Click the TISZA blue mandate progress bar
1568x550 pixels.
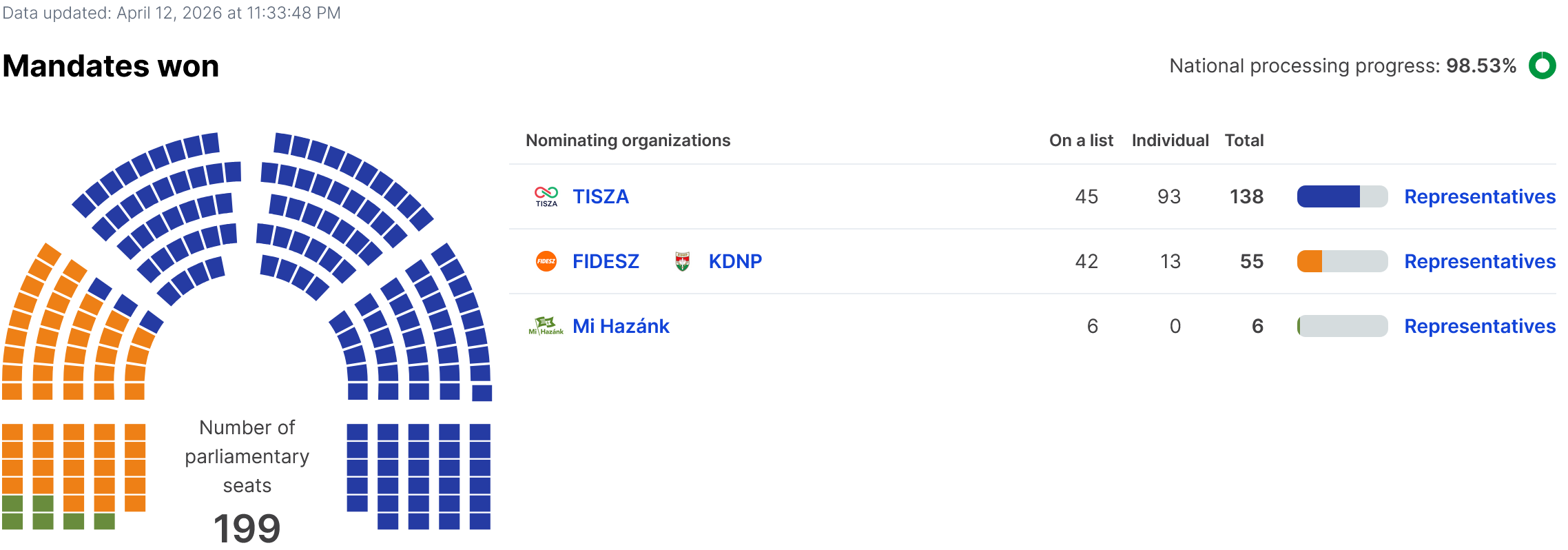[x=1341, y=196]
